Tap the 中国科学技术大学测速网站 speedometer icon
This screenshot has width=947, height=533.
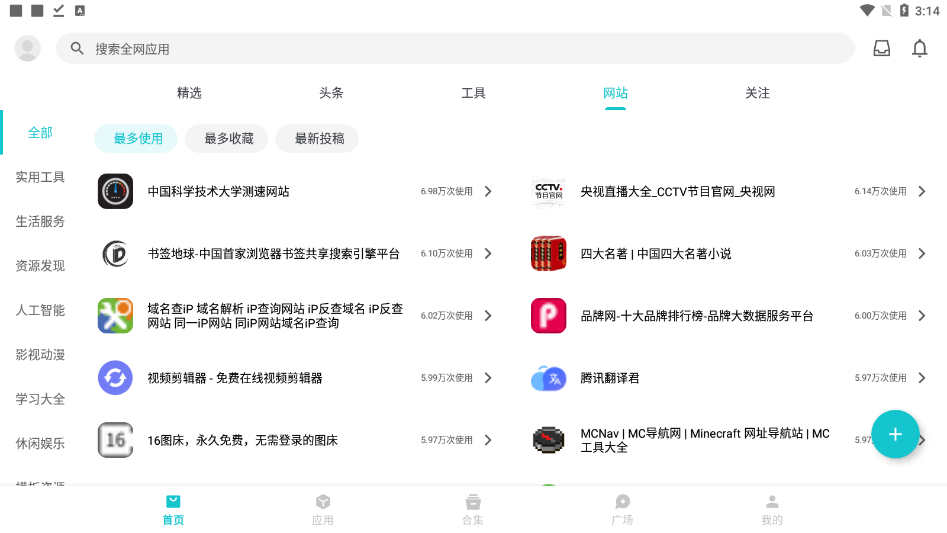(115, 191)
